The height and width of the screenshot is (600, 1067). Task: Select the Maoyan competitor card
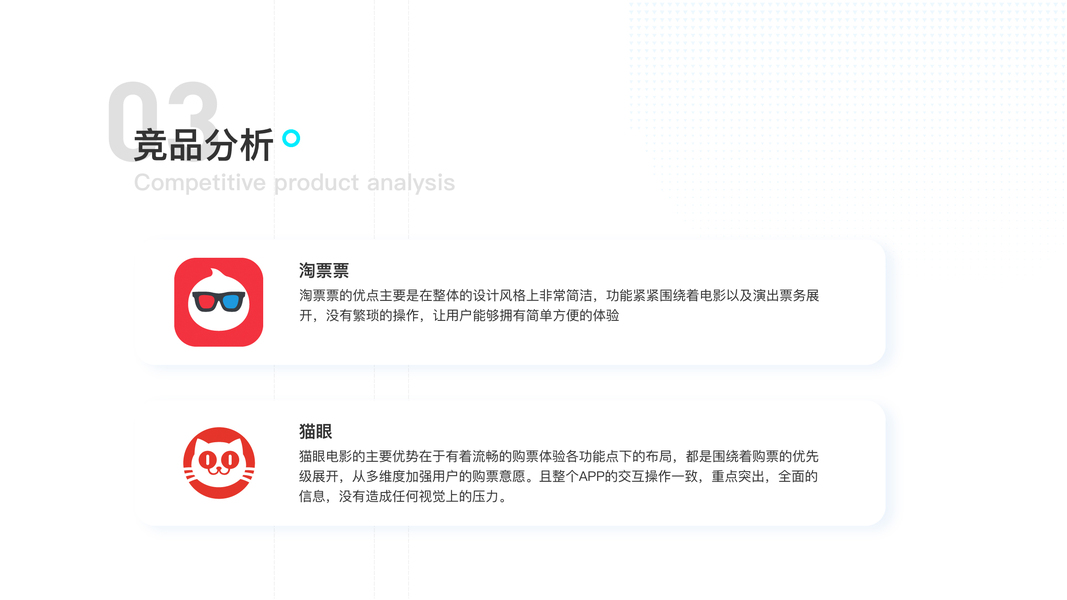(512, 463)
